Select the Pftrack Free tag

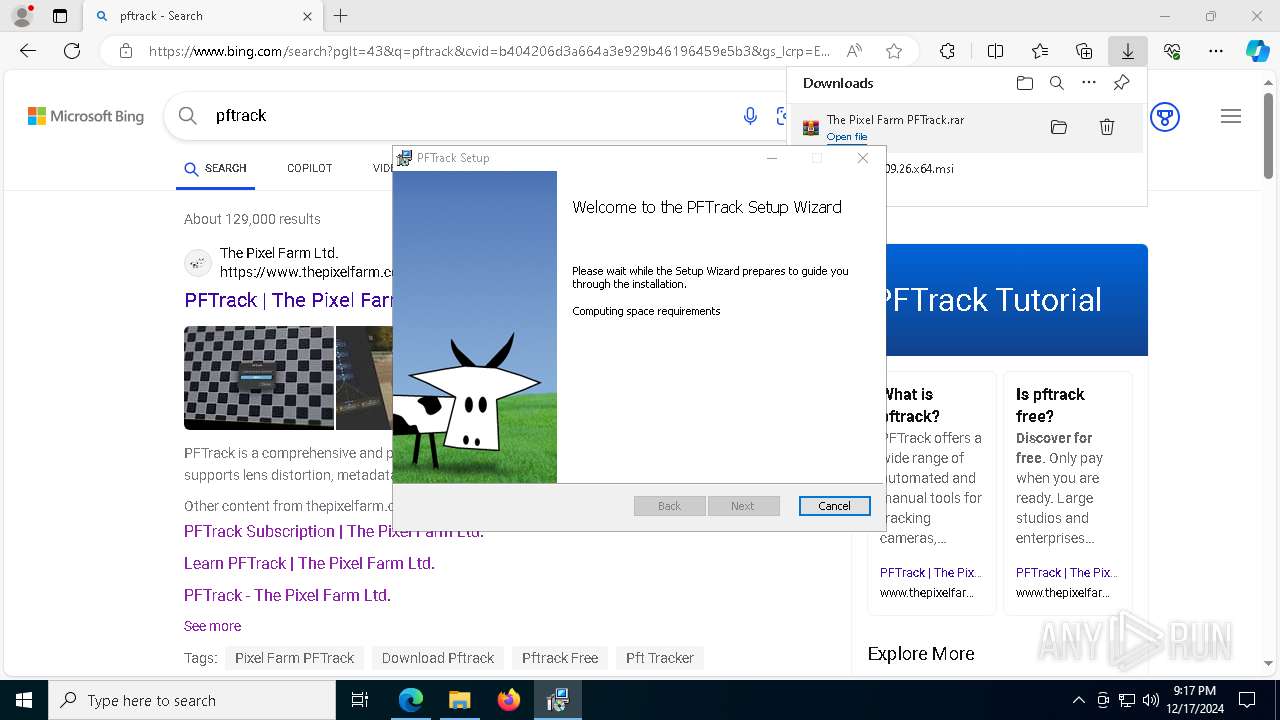(x=560, y=658)
